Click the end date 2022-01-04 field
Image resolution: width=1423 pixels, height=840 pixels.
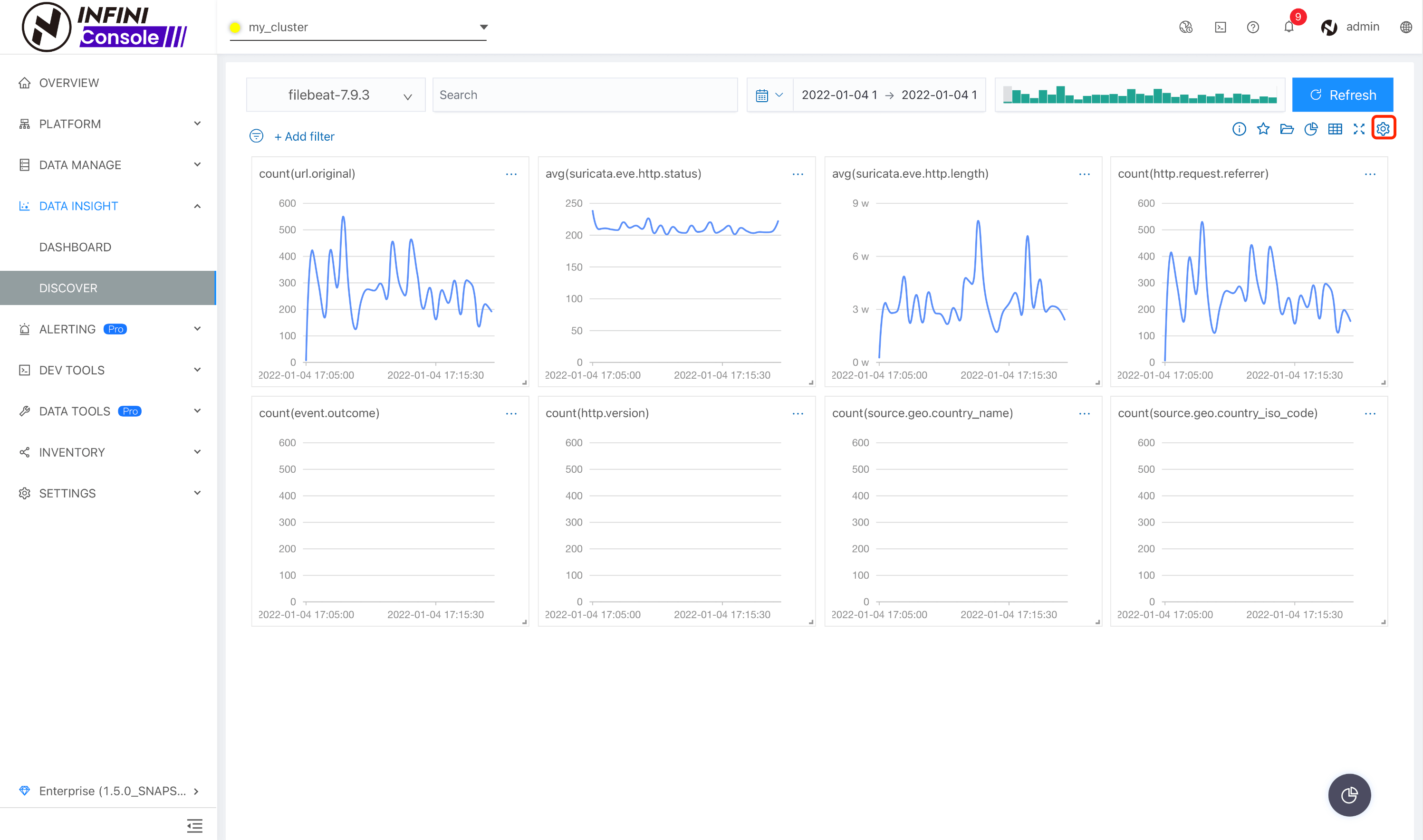point(939,95)
